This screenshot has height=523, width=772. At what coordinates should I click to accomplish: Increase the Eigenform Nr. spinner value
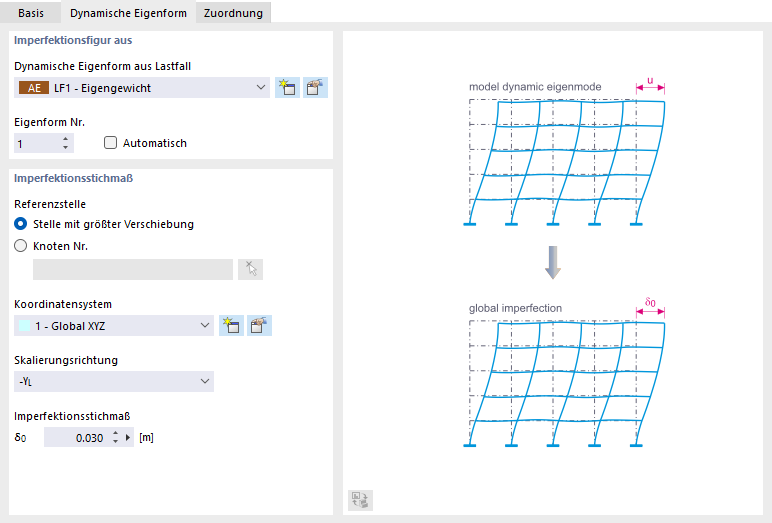coord(66,139)
